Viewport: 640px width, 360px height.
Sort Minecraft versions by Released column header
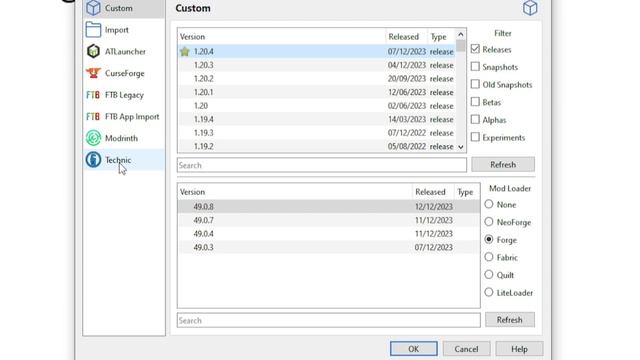pos(407,37)
